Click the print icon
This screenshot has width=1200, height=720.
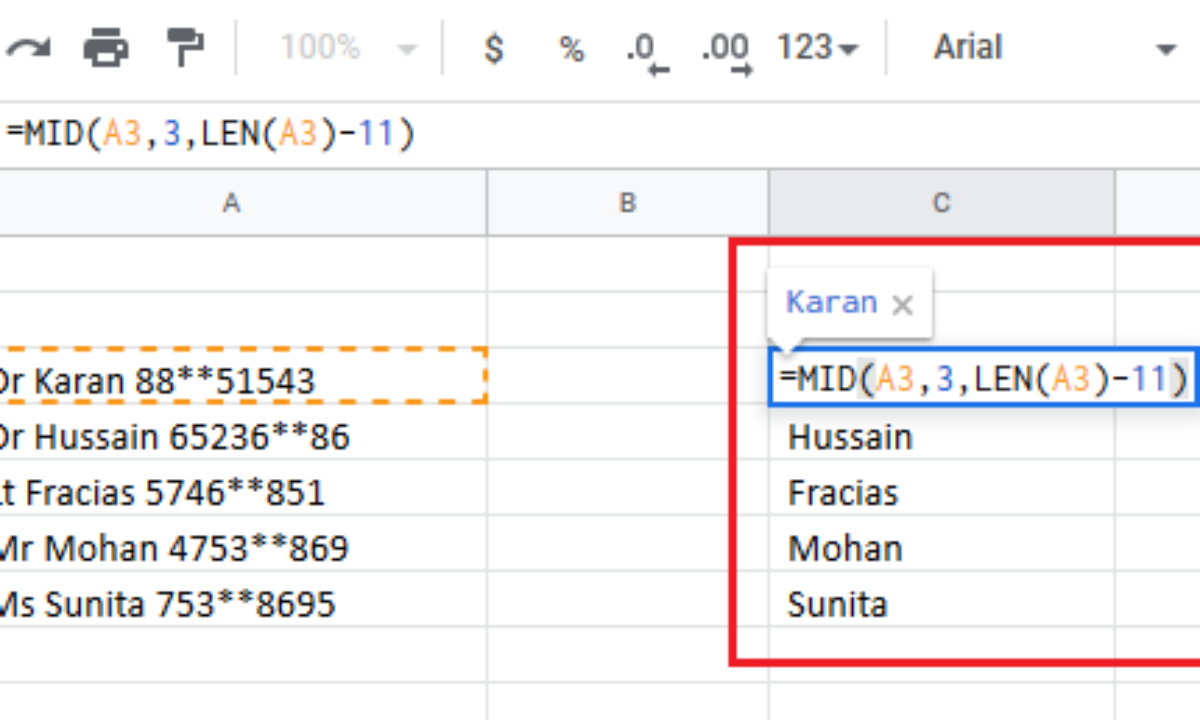105,47
